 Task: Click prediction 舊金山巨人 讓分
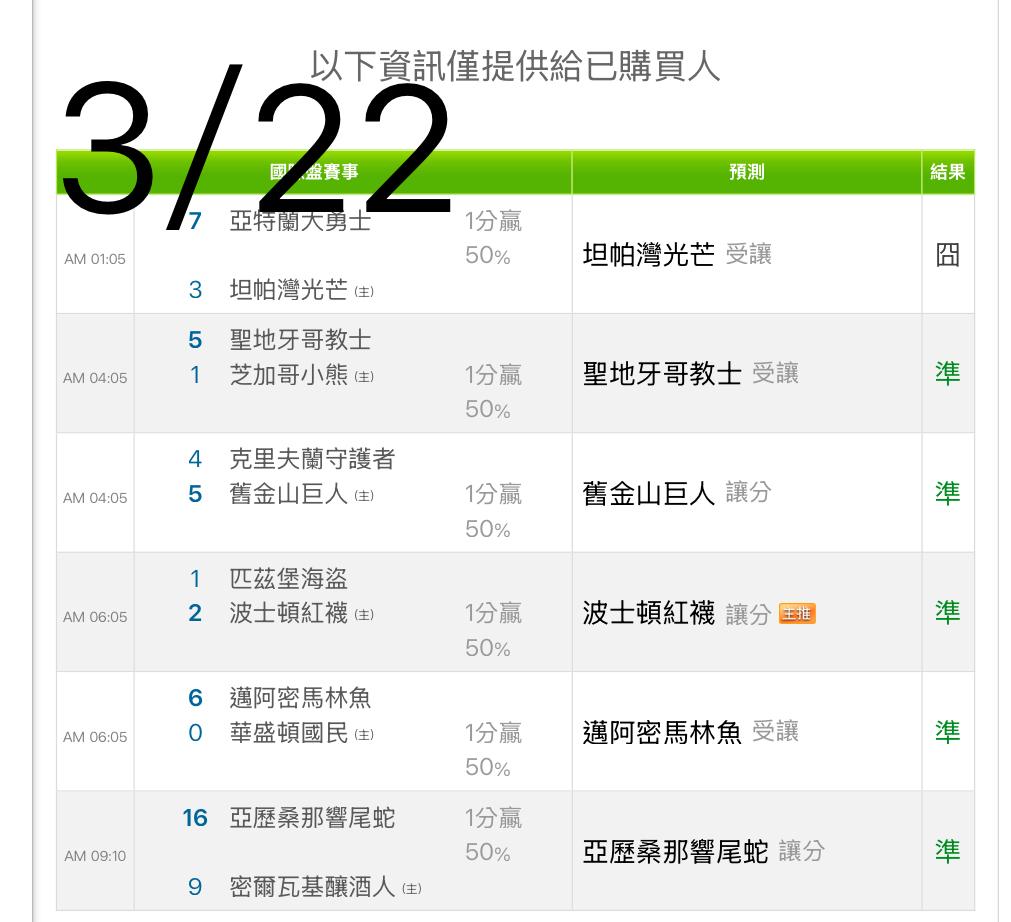[677, 493]
